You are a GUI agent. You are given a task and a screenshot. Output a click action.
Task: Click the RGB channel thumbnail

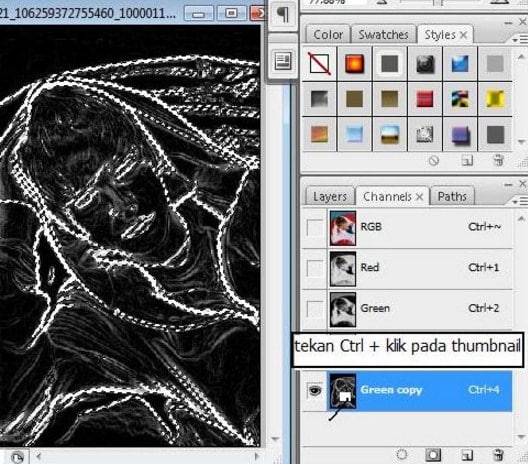[x=343, y=228]
